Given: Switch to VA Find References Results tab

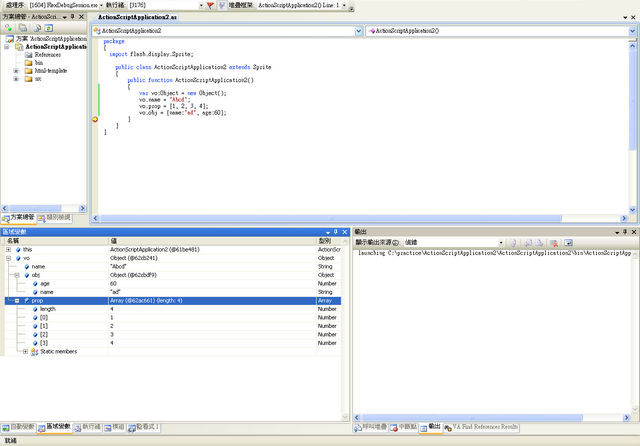Looking at the screenshot, I should (481, 427).
